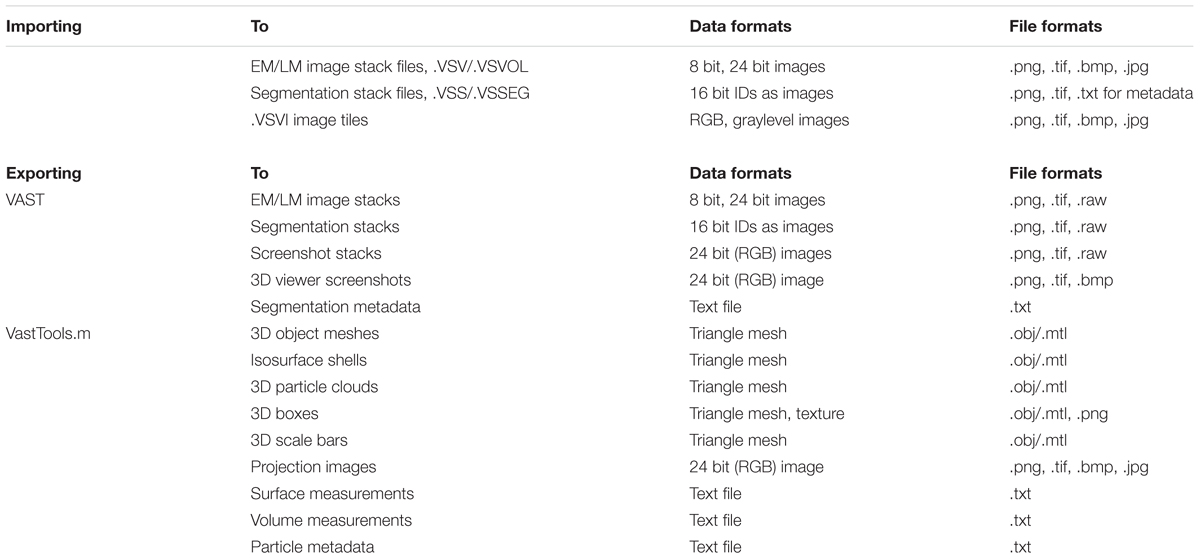This screenshot has width=1200, height=559.
Task: Click the top 'File formats' column header
Action: [x=1056, y=26]
